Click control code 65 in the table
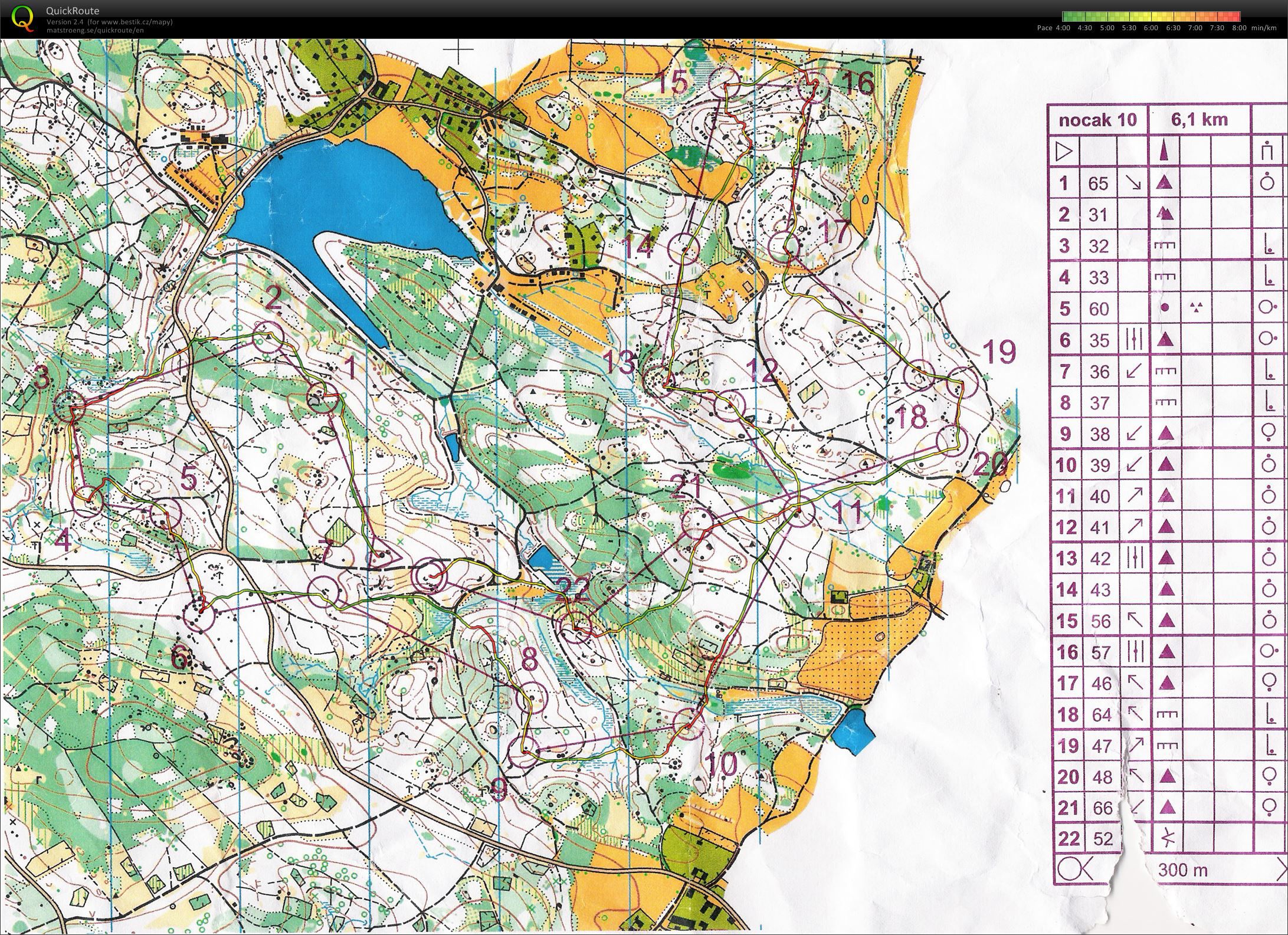Viewport: 1288px width, 935px height. pos(1098,183)
